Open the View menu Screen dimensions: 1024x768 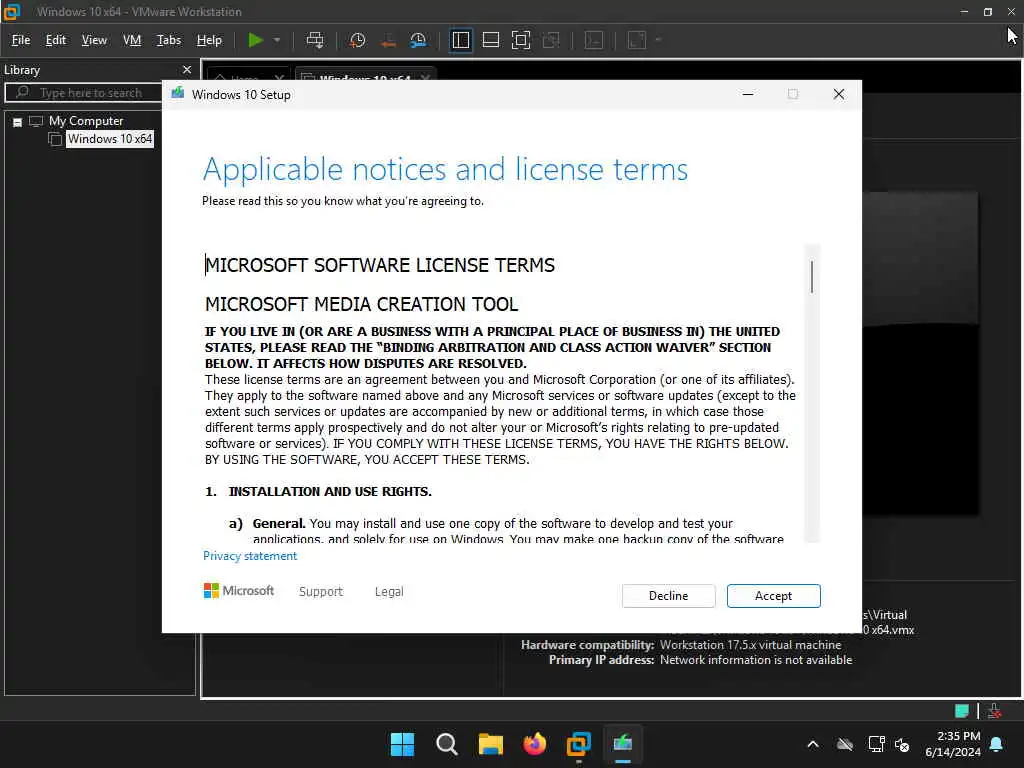coord(94,40)
